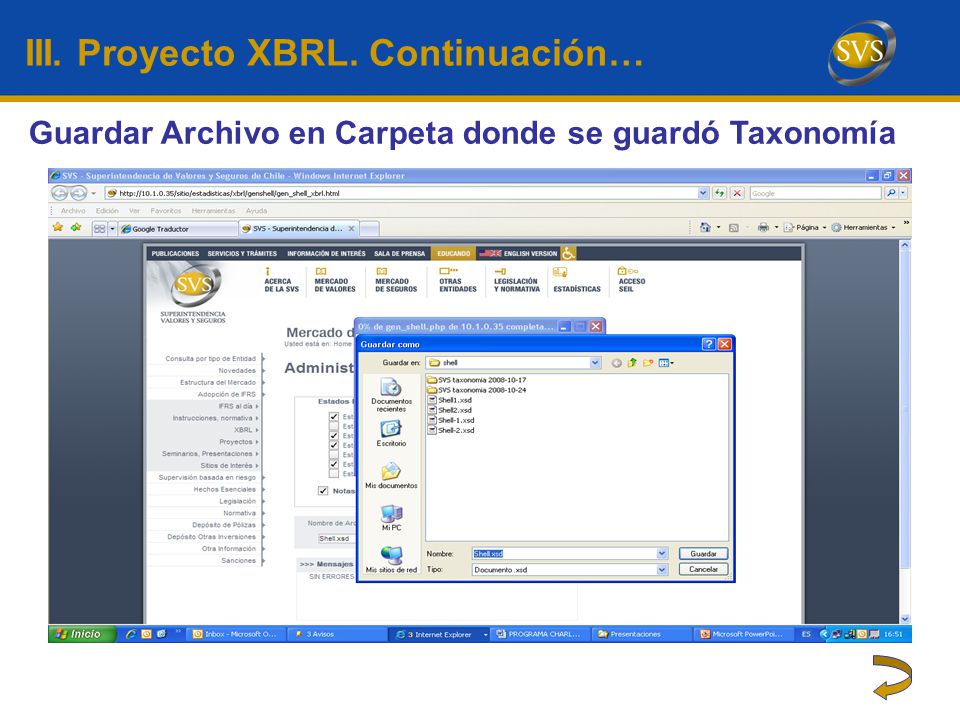Click the RSS feeds icon in command bar
The height and width of the screenshot is (720, 960).
733,228
